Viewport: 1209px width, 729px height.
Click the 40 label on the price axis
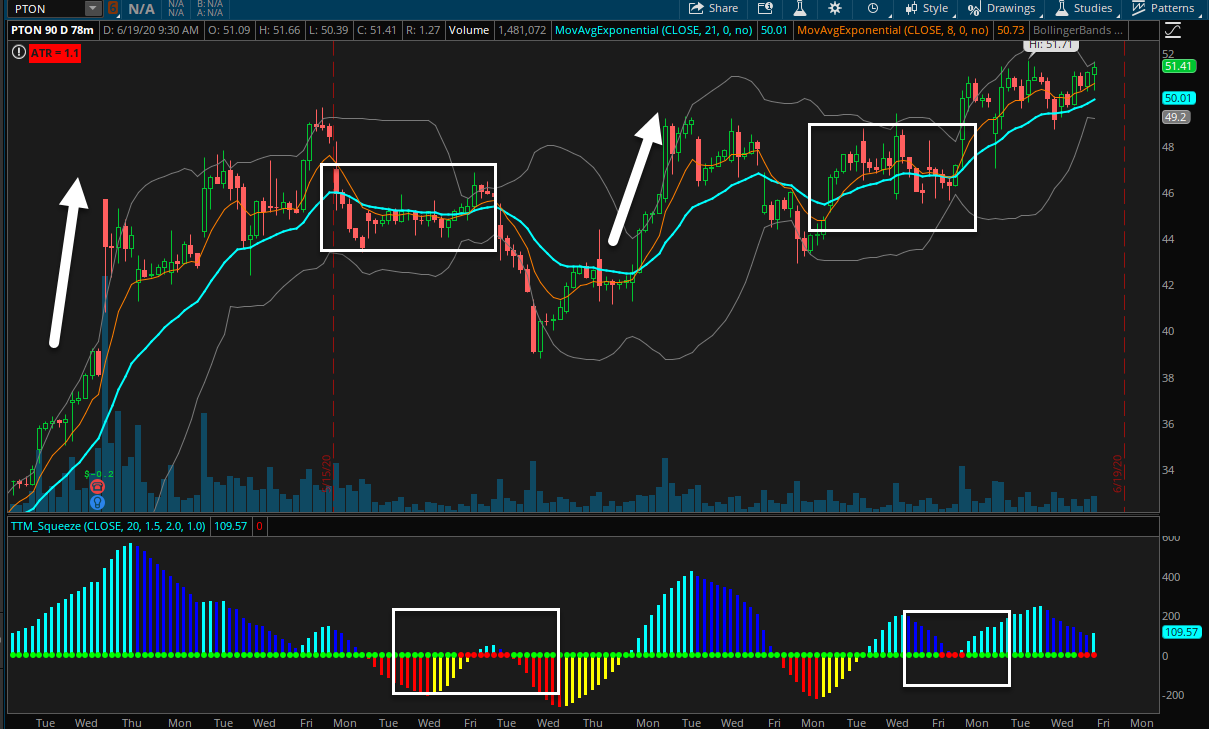[1168, 331]
